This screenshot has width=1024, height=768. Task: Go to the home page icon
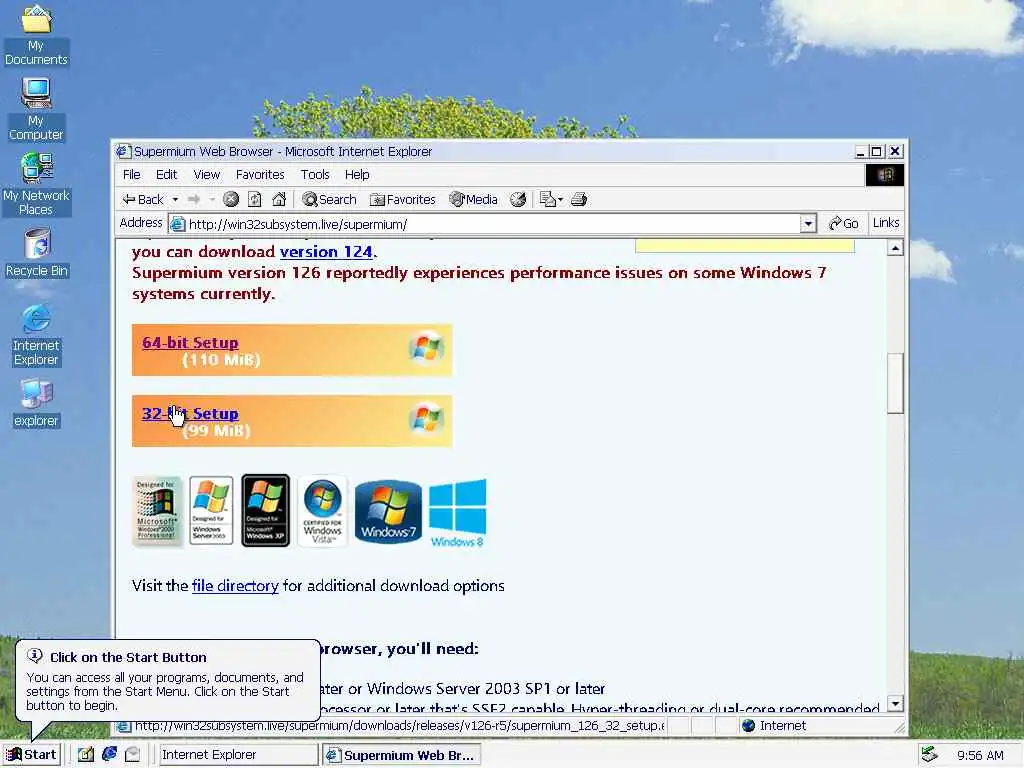[x=279, y=199]
